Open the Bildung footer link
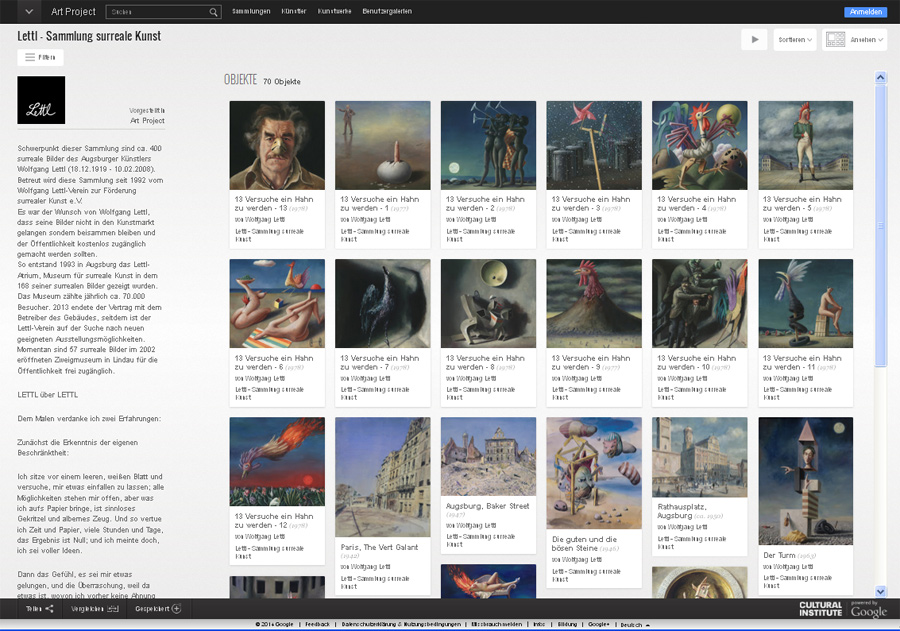The height and width of the screenshot is (631, 900). click(x=567, y=624)
